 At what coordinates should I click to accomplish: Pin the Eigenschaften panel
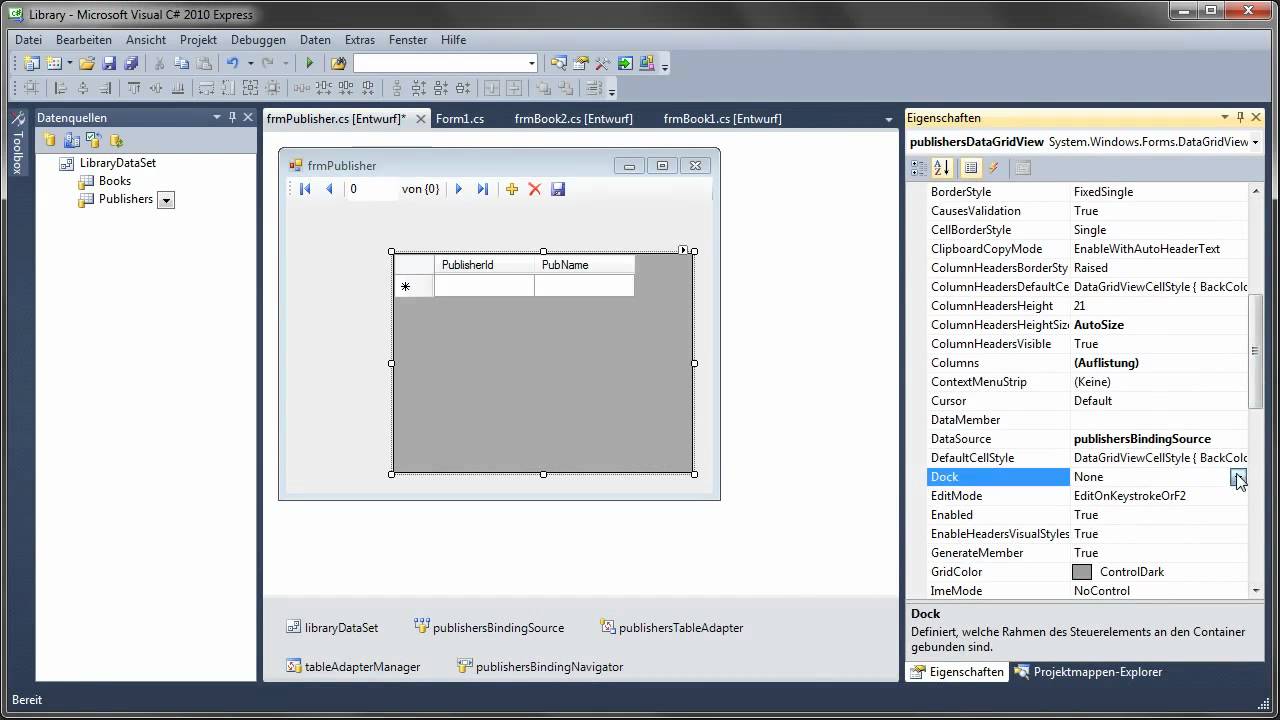[1240, 118]
